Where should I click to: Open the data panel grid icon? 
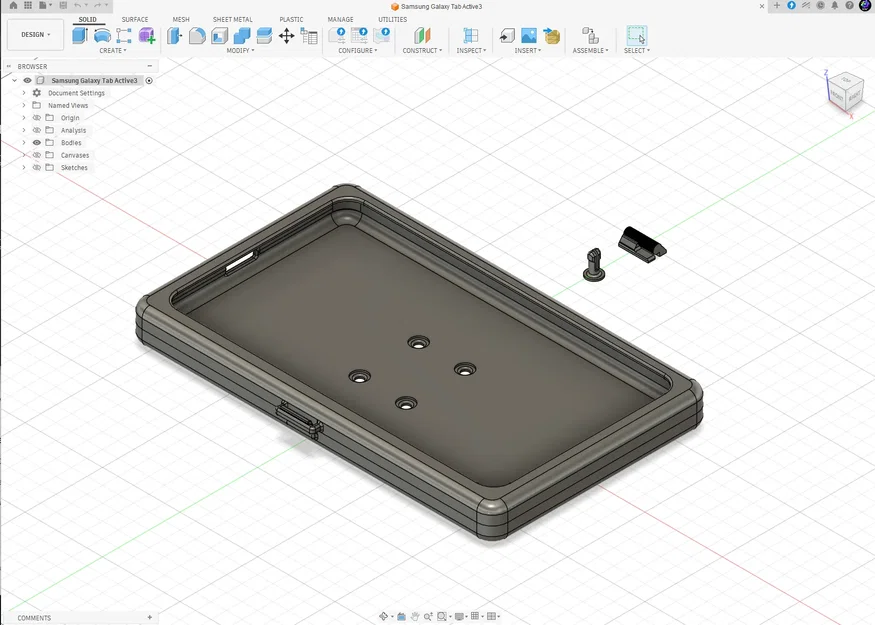pos(27,6)
